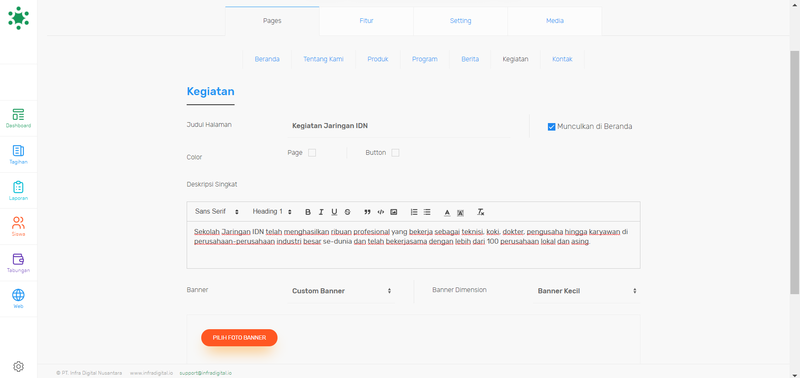
Task: Open the Produk sub-tab
Action: coord(378,59)
